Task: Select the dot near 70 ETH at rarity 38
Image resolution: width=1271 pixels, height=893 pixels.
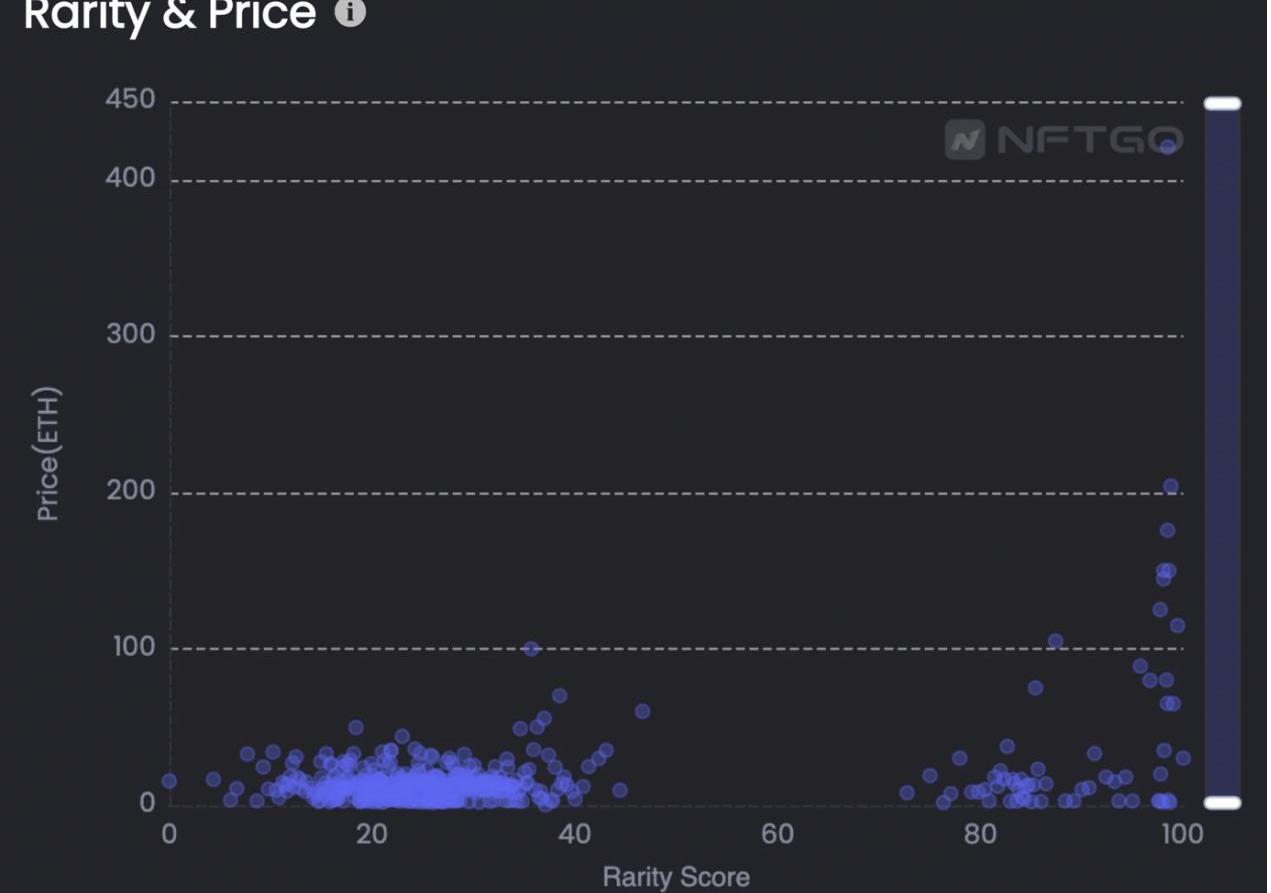Action: pyautogui.click(x=559, y=695)
